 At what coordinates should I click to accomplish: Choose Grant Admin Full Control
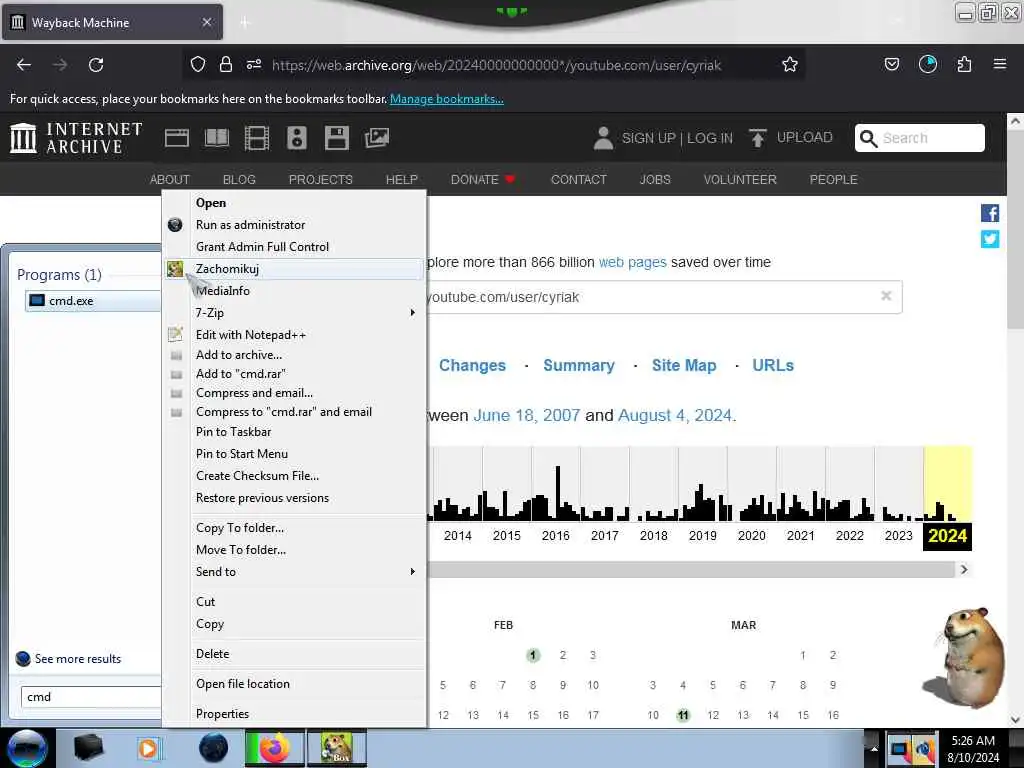(x=295, y=247)
